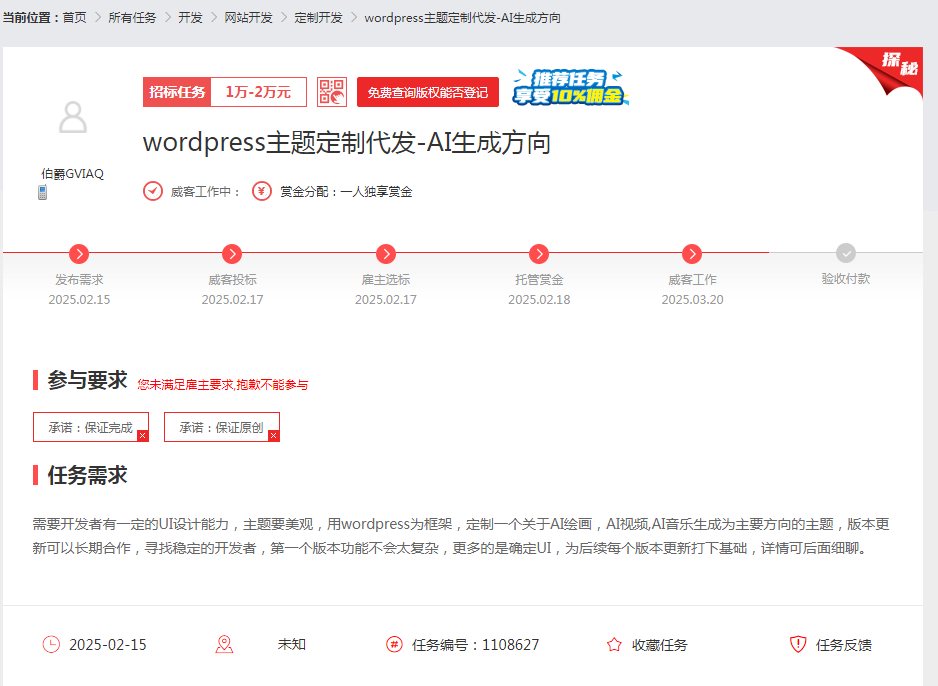Click the 招标任务 label badge
The image size is (938, 686).
177,92
